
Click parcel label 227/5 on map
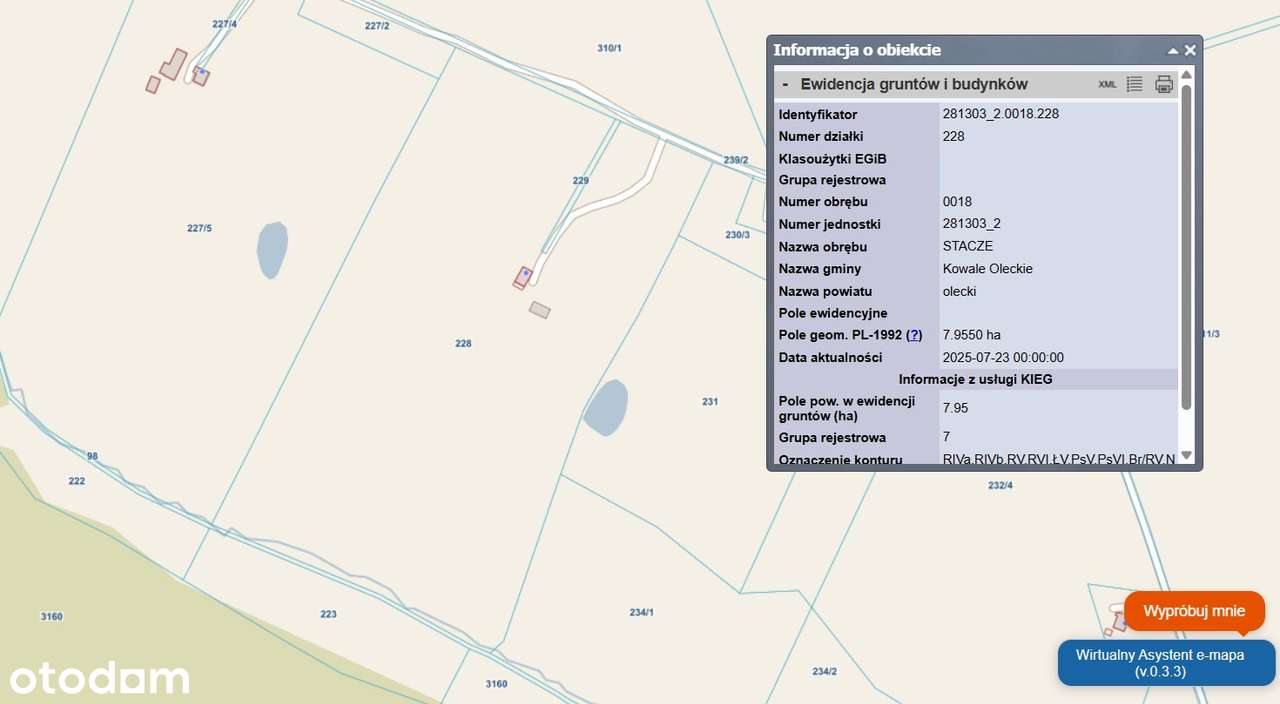[199, 228]
